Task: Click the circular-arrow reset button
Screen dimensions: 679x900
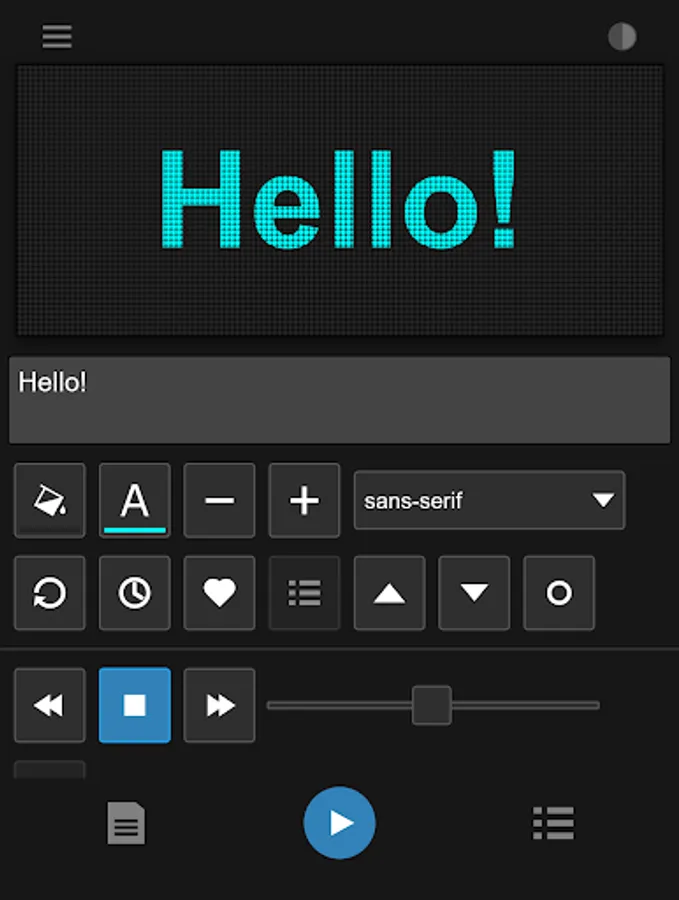Action: point(50,593)
